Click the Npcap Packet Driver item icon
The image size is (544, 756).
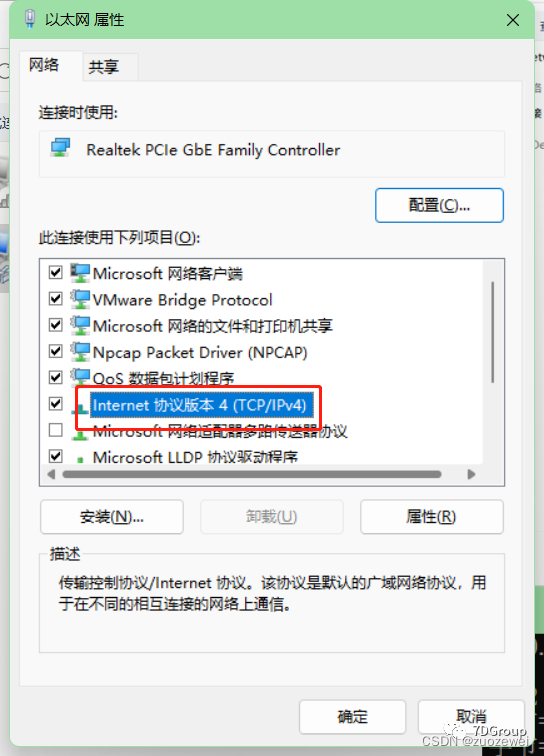point(80,352)
